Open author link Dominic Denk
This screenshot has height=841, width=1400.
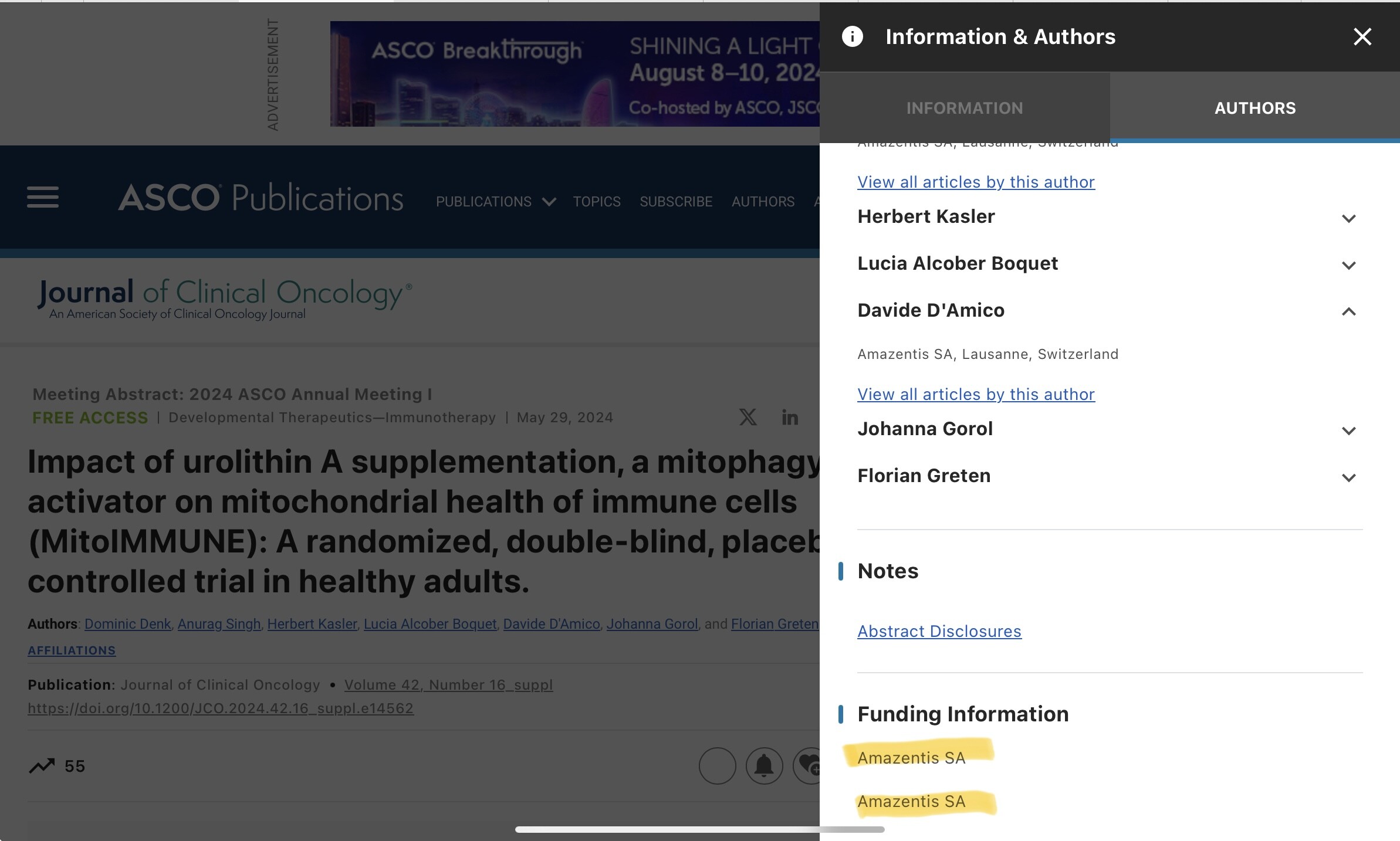point(127,624)
